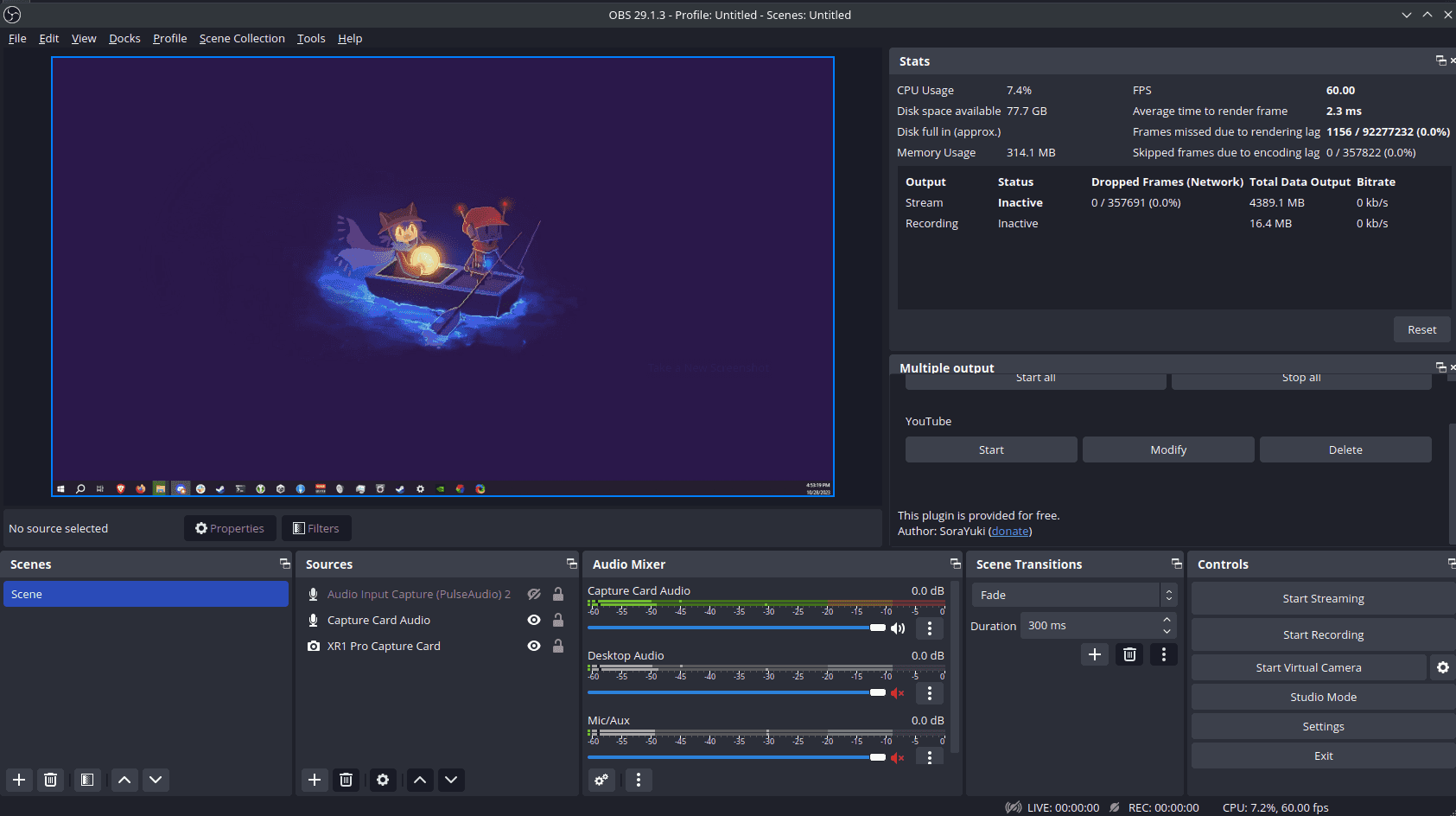Remove selected scene with trash icon

coord(51,780)
